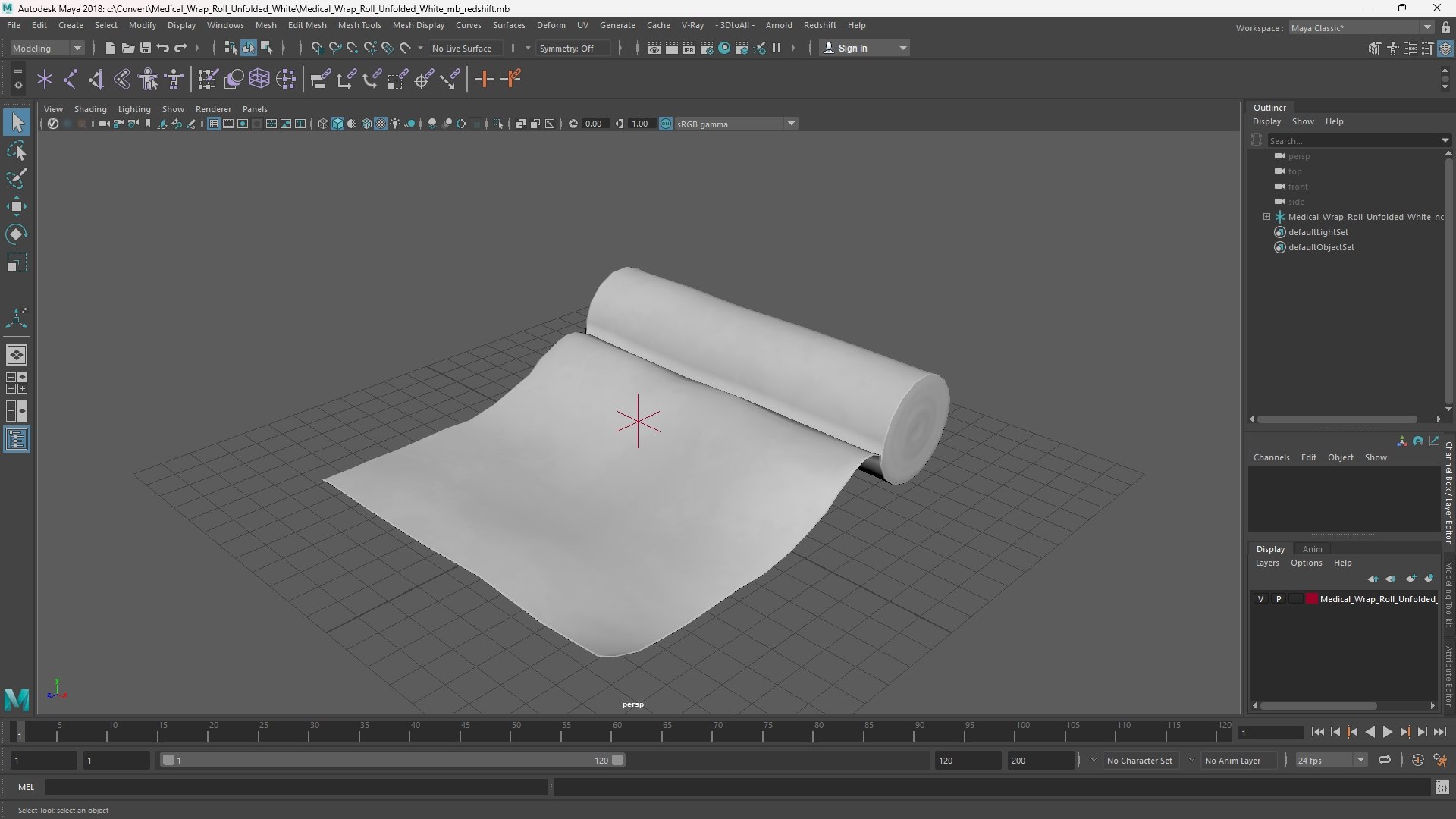
Task: Toggle viewport grid display icon
Action: [214, 124]
